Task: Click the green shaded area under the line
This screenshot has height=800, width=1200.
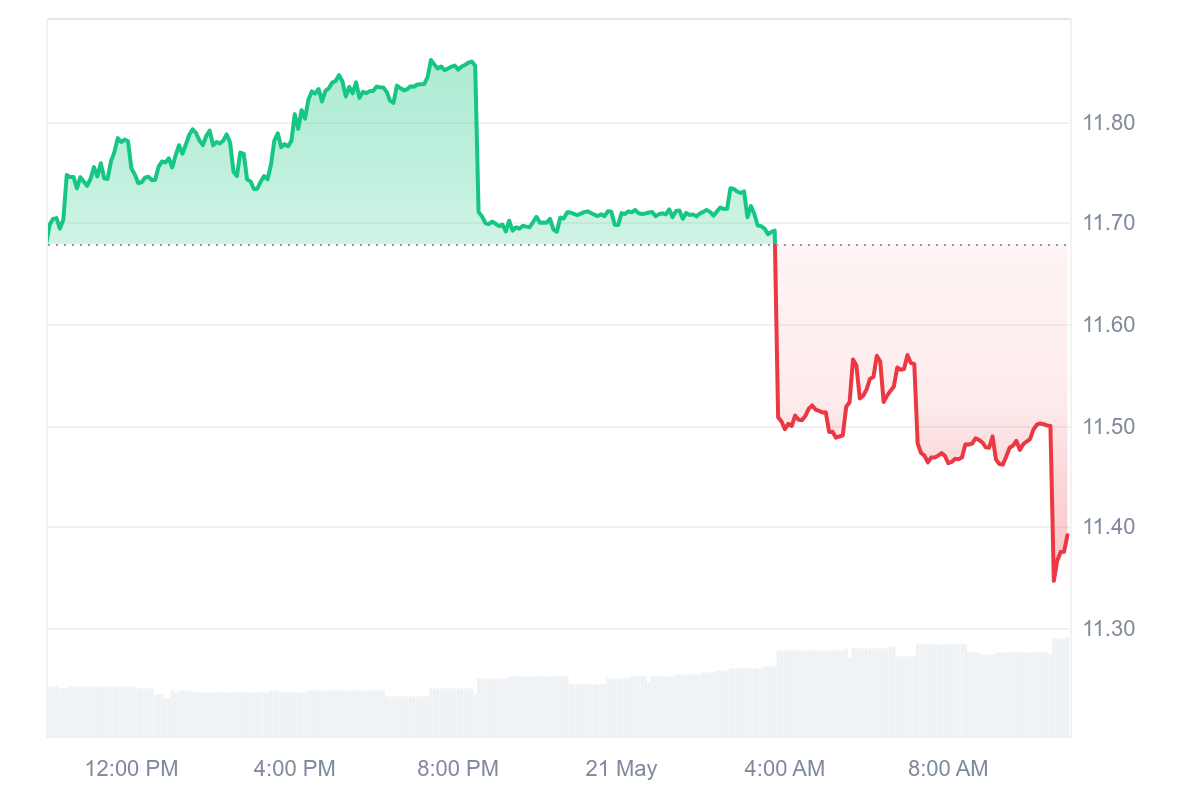Action: click(300, 190)
